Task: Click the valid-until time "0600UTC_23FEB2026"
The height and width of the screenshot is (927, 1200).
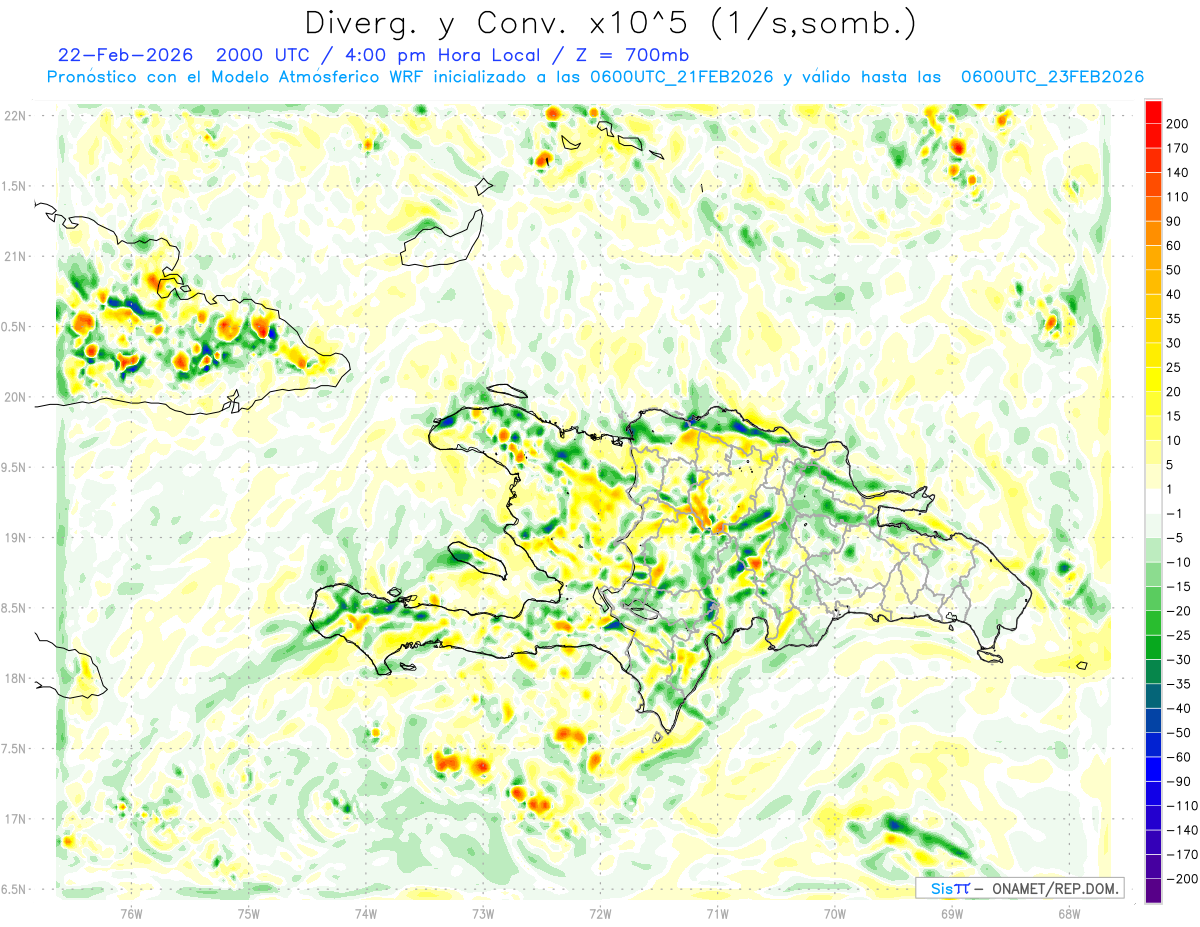Action: (1052, 77)
